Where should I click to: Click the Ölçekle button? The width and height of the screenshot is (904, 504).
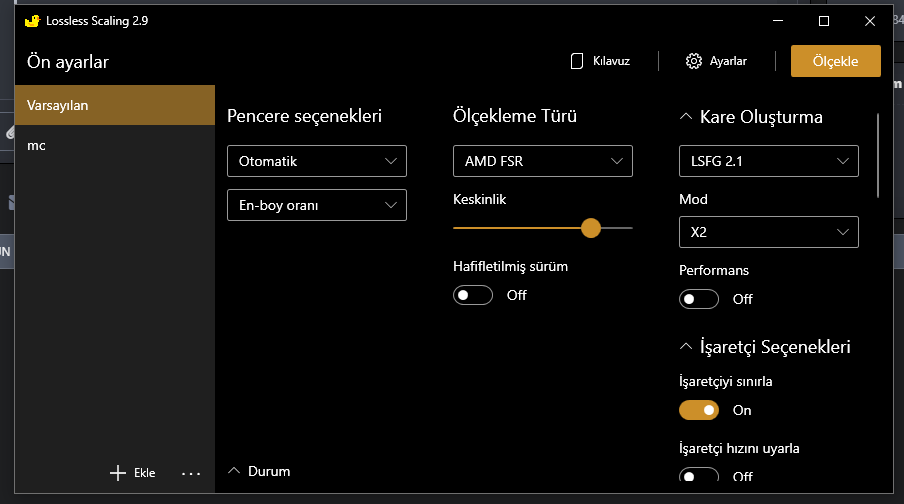pyautogui.click(x=835, y=61)
